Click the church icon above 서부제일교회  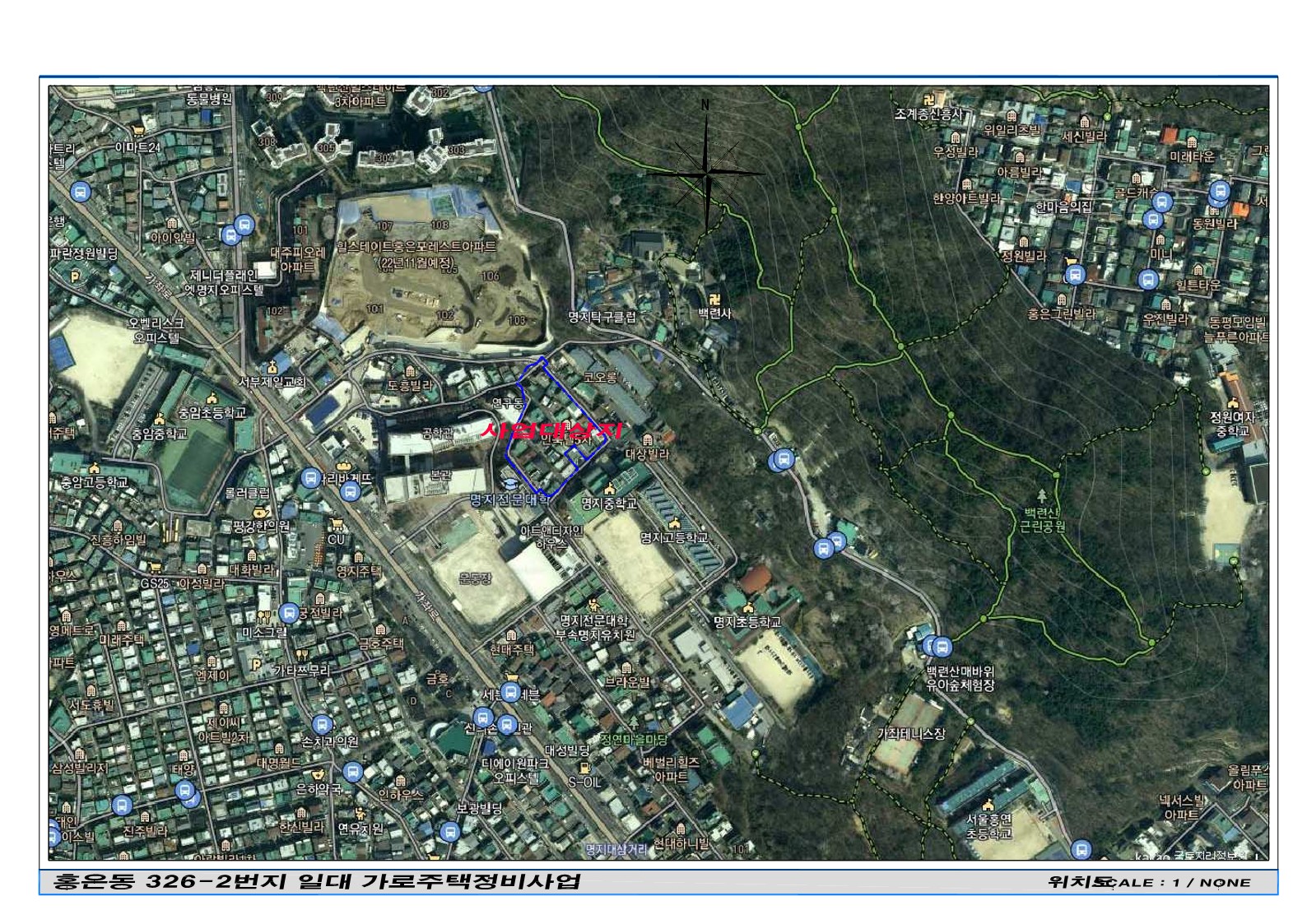(x=272, y=368)
